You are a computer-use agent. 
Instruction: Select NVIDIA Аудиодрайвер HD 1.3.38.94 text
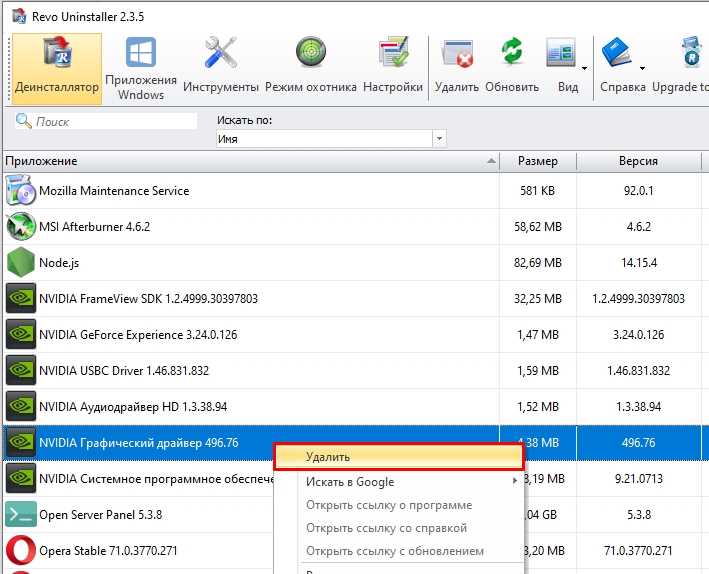coord(133,407)
